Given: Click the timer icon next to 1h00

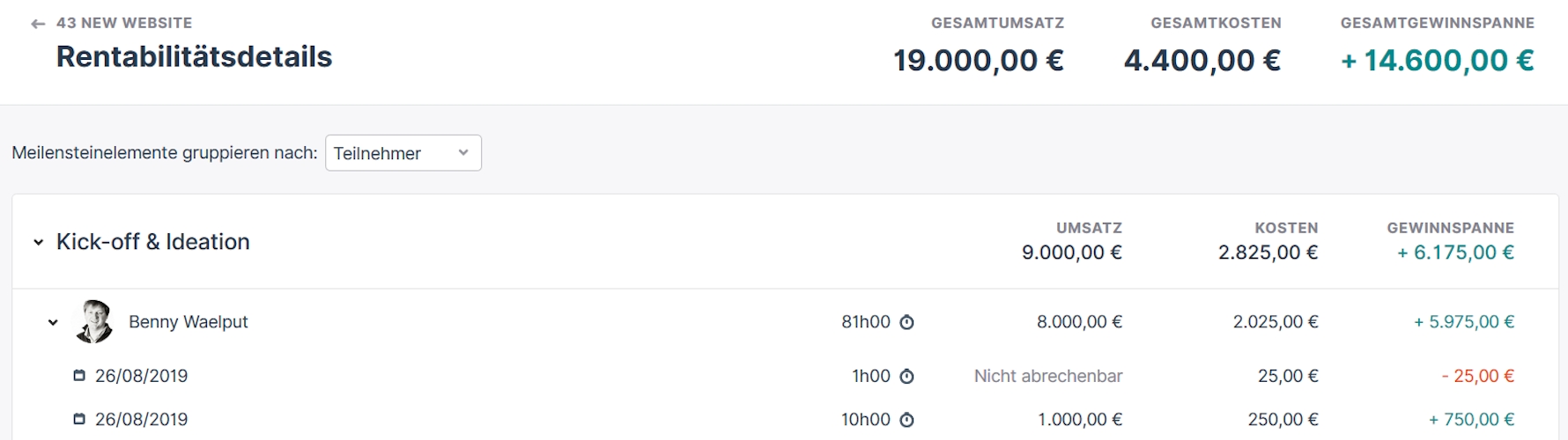Looking at the screenshot, I should click(x=906, y=377).
